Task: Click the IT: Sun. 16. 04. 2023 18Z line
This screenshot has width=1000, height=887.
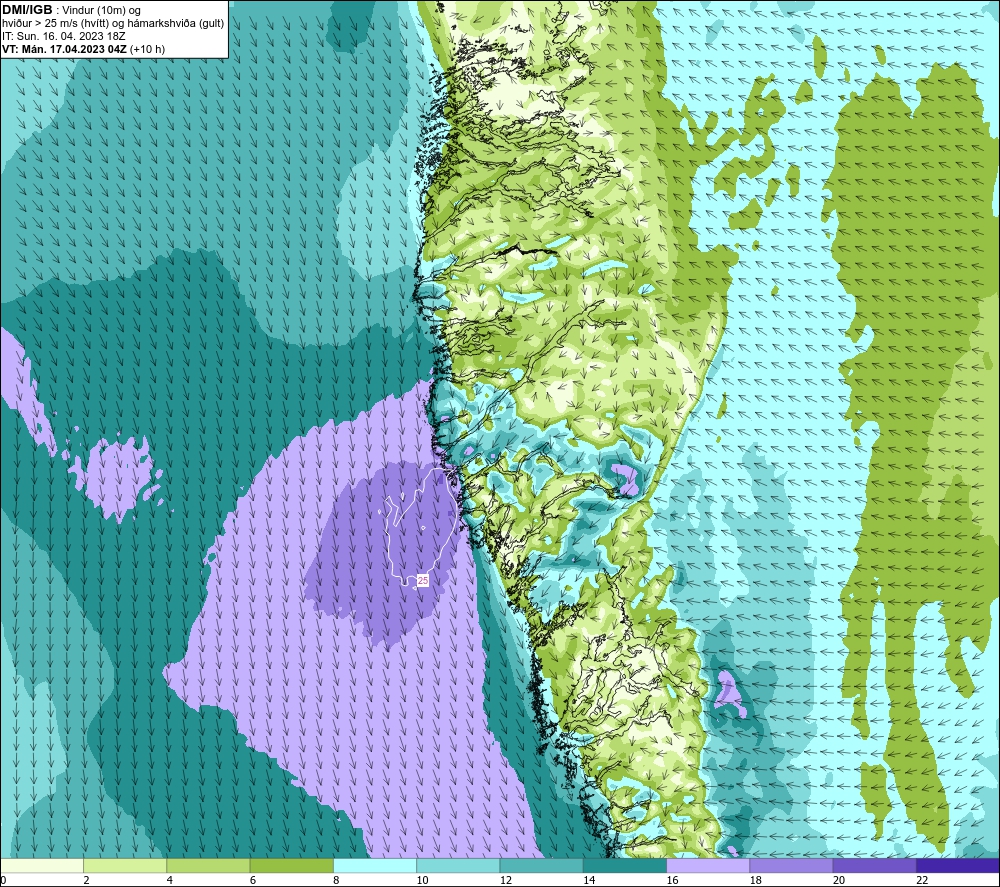Action: pyautogui.click(x=64, y=36)
